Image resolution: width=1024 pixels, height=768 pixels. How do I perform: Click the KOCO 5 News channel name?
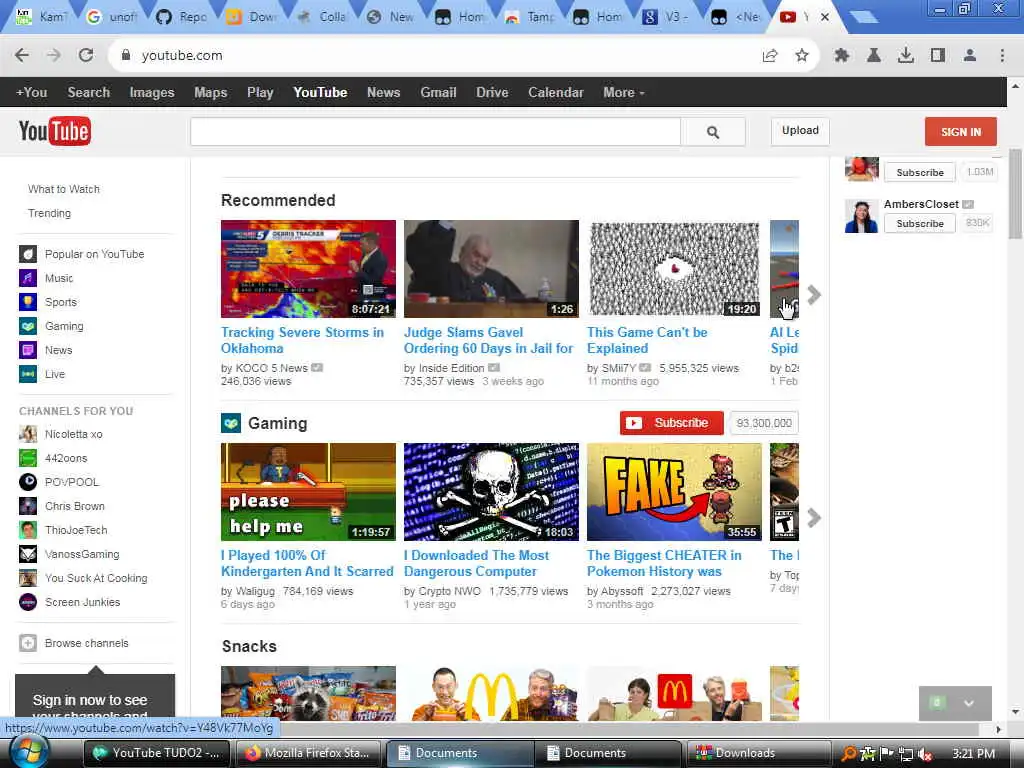tap(271, 368)
